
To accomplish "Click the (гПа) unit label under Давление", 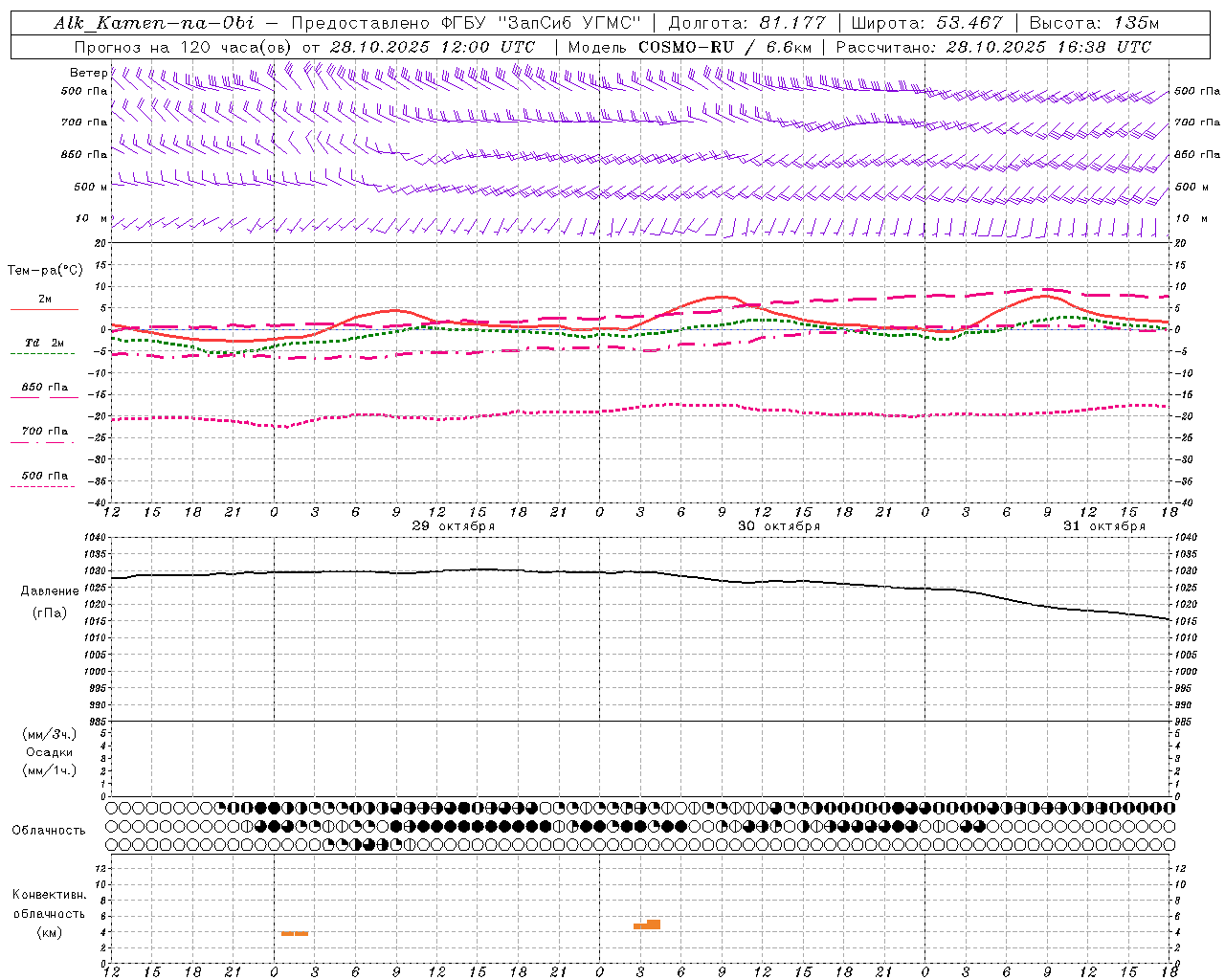I will tap(50, 613).
